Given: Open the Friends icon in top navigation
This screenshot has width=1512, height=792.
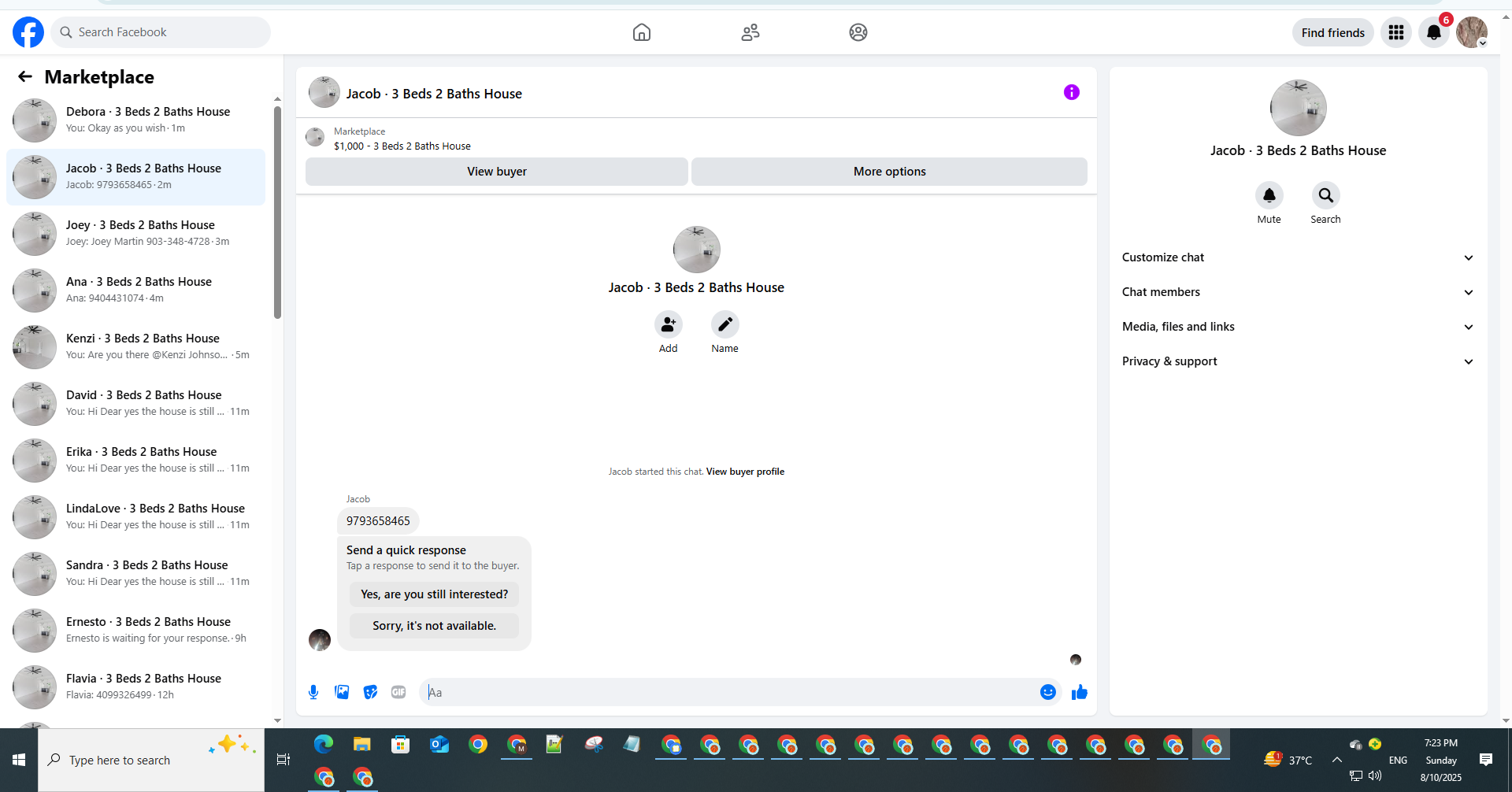Looking at the screenshot, I should 750,32.
